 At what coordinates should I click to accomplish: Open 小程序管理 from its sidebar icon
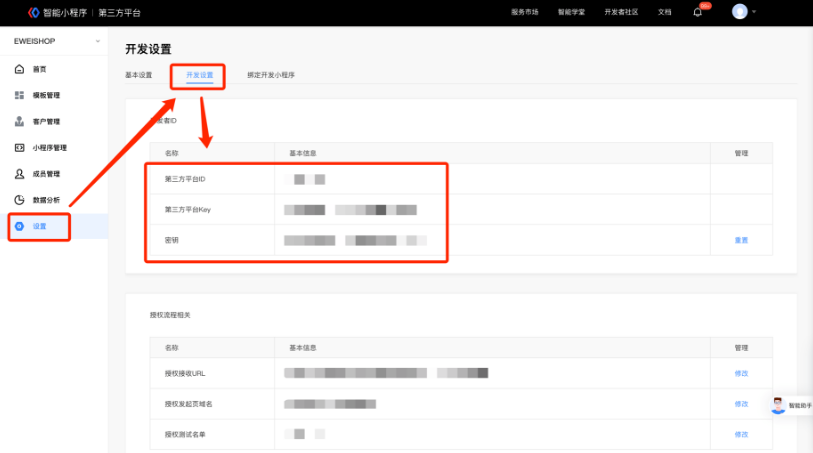coord(20,147)
